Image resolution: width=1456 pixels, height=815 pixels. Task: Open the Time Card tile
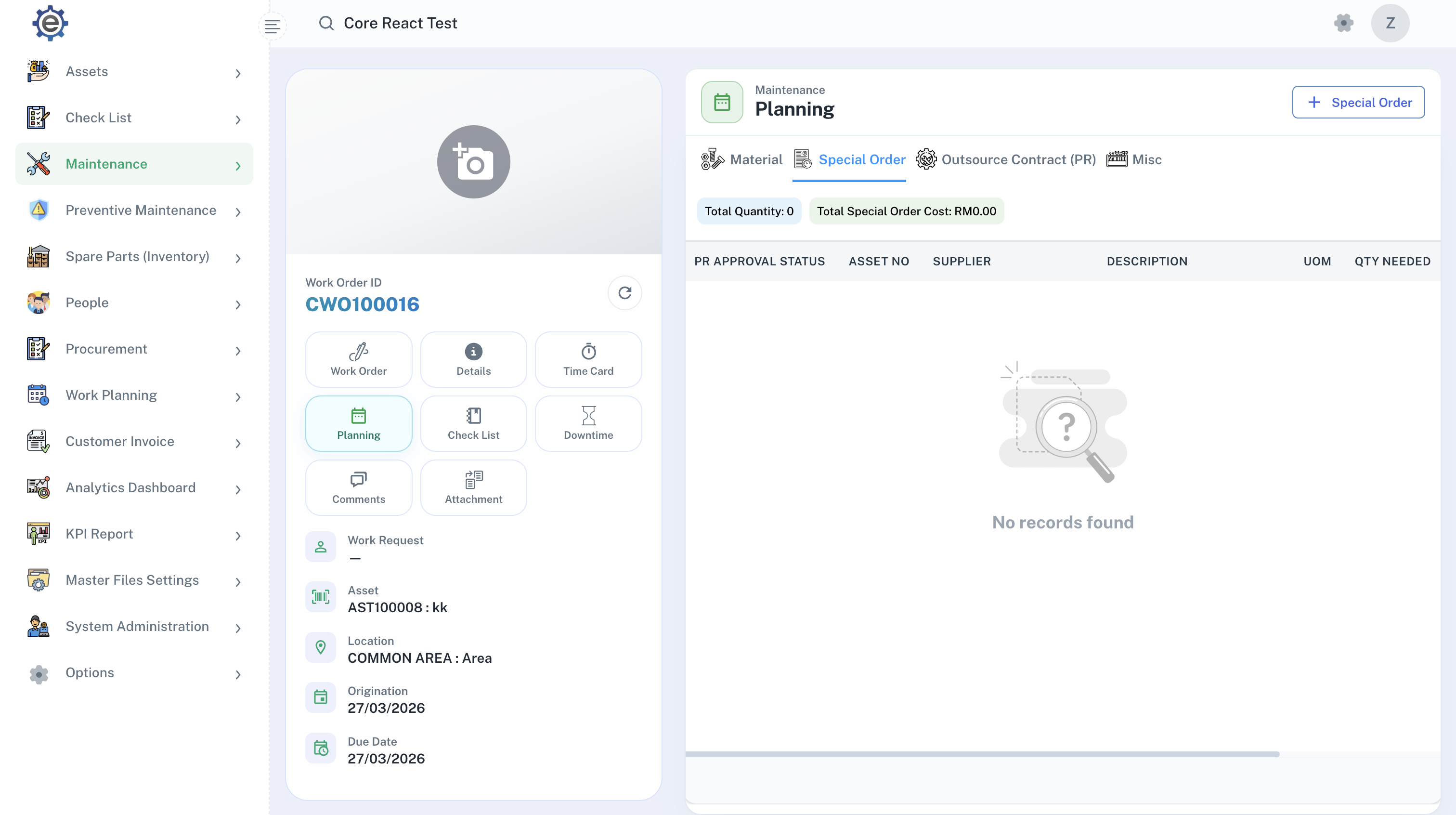588,360
